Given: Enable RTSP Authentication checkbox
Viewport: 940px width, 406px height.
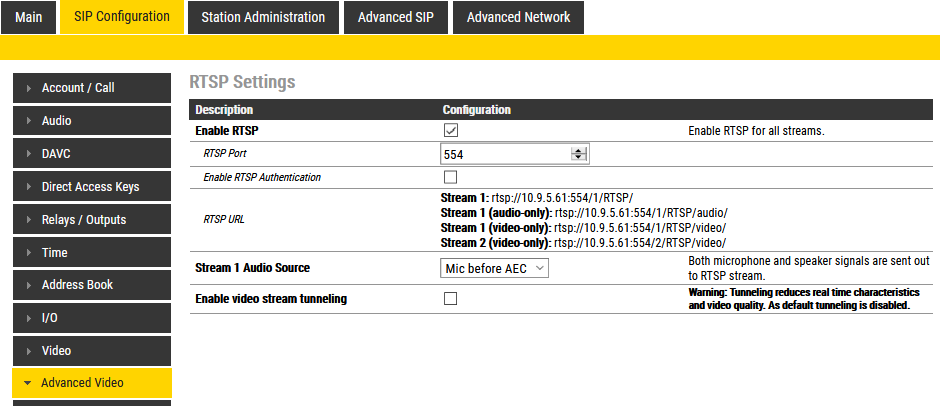Looking at the screenshot, I should 450,177.
